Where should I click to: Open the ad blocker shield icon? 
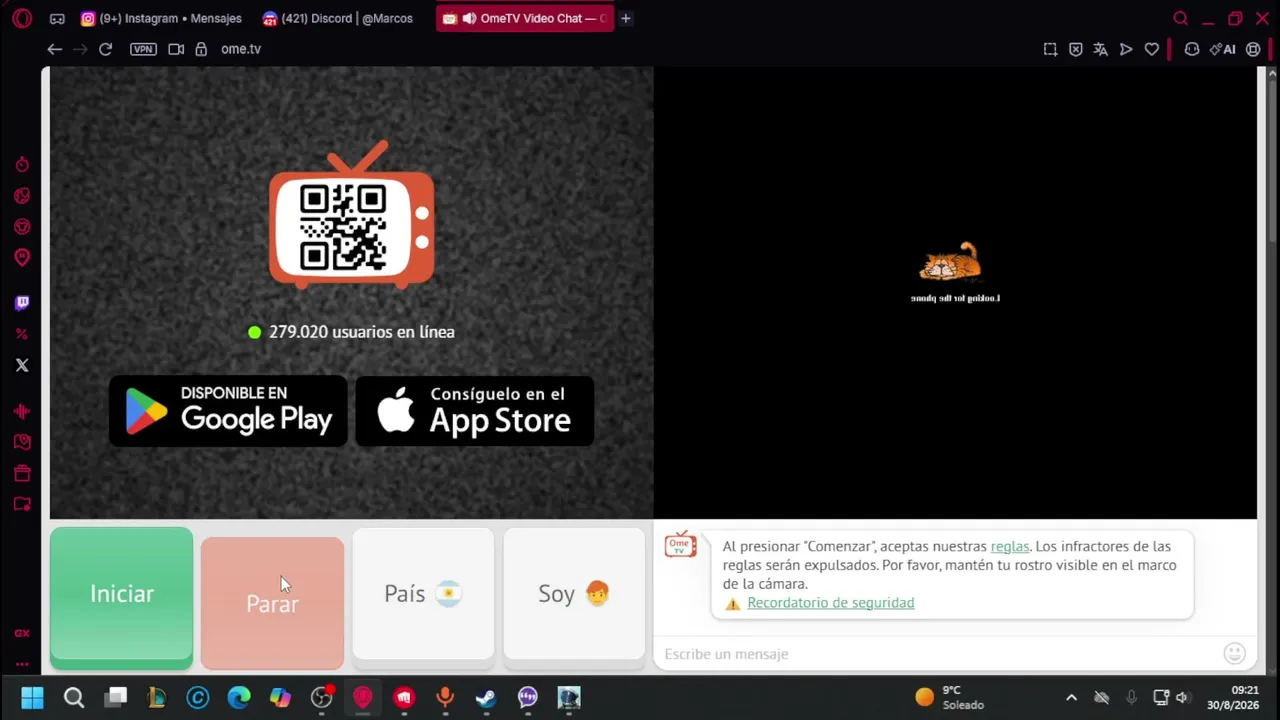click(x=1076, y=49)
